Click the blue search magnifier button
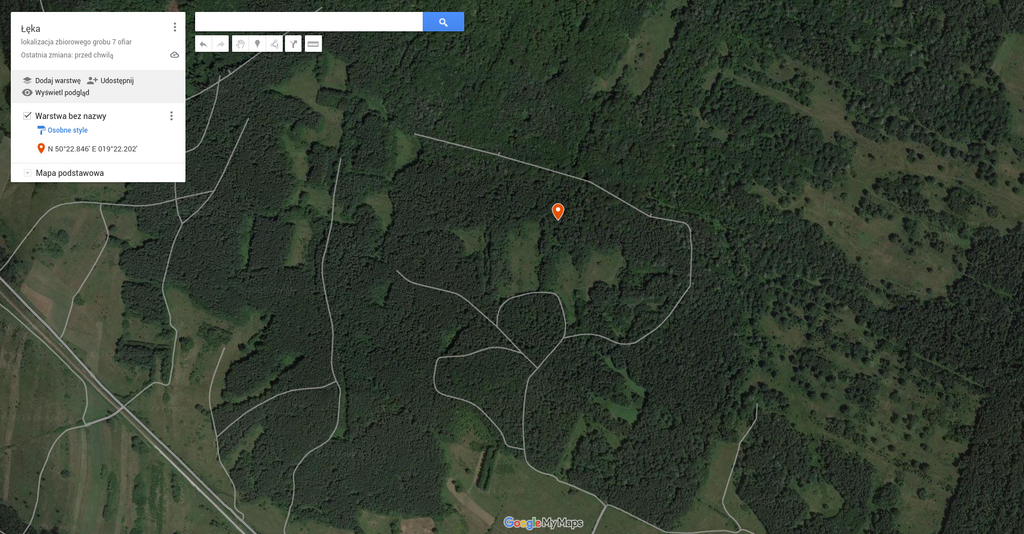 (x=443, y=22)
